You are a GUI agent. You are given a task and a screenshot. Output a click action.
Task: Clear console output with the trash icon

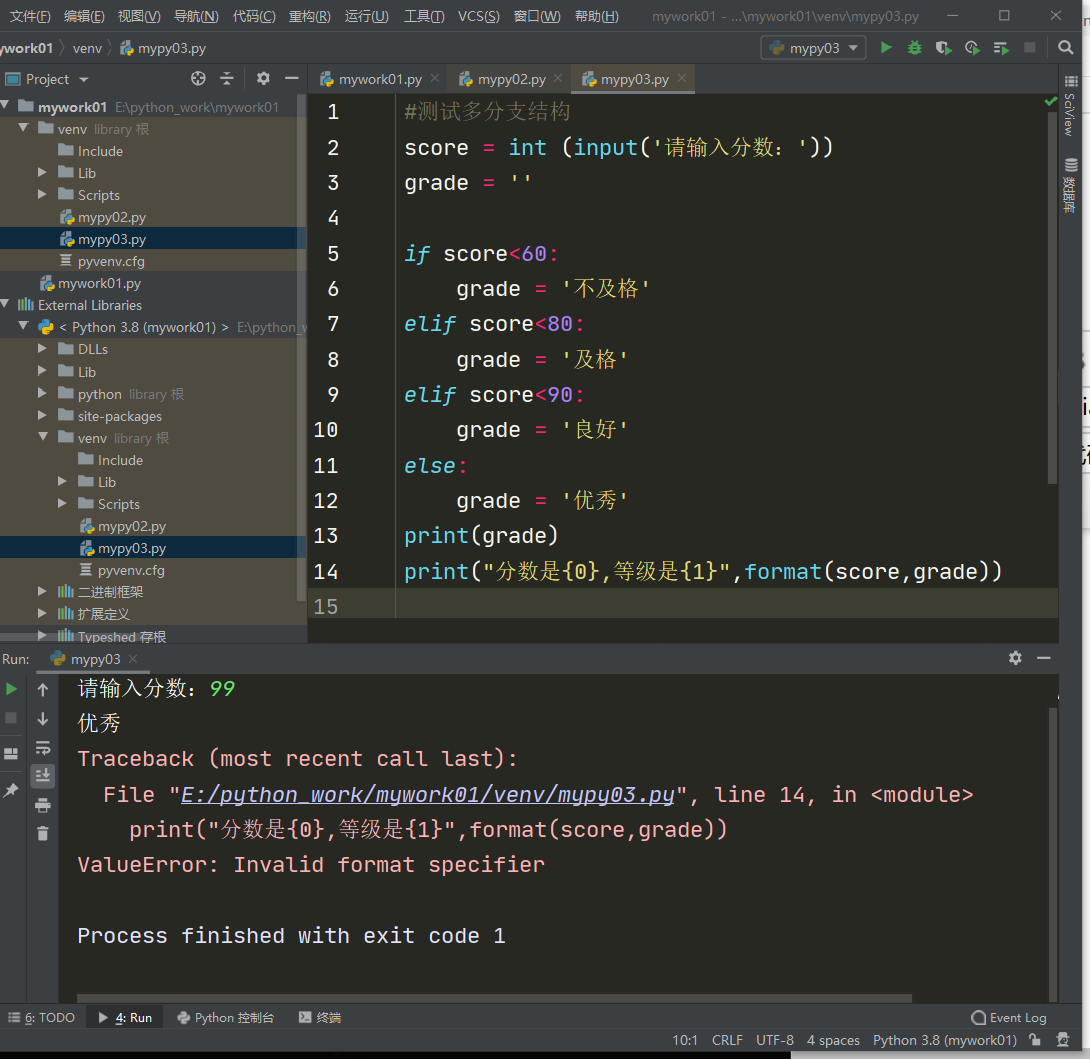pyautogui.click(x=42, y=833)
